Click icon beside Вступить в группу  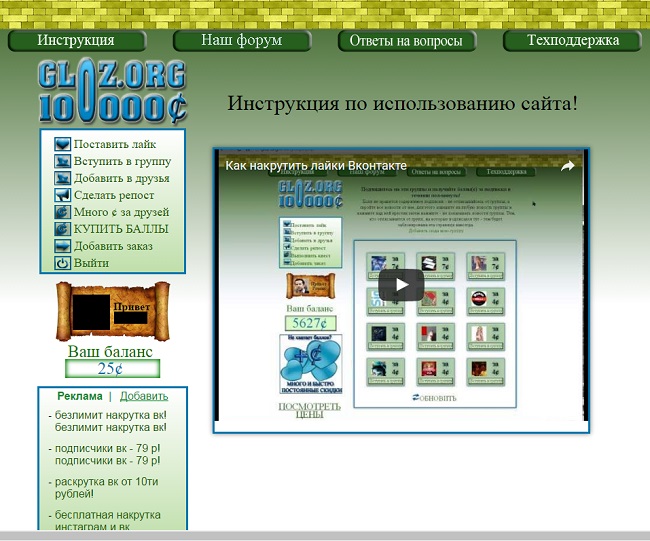(x=63, y=161)
